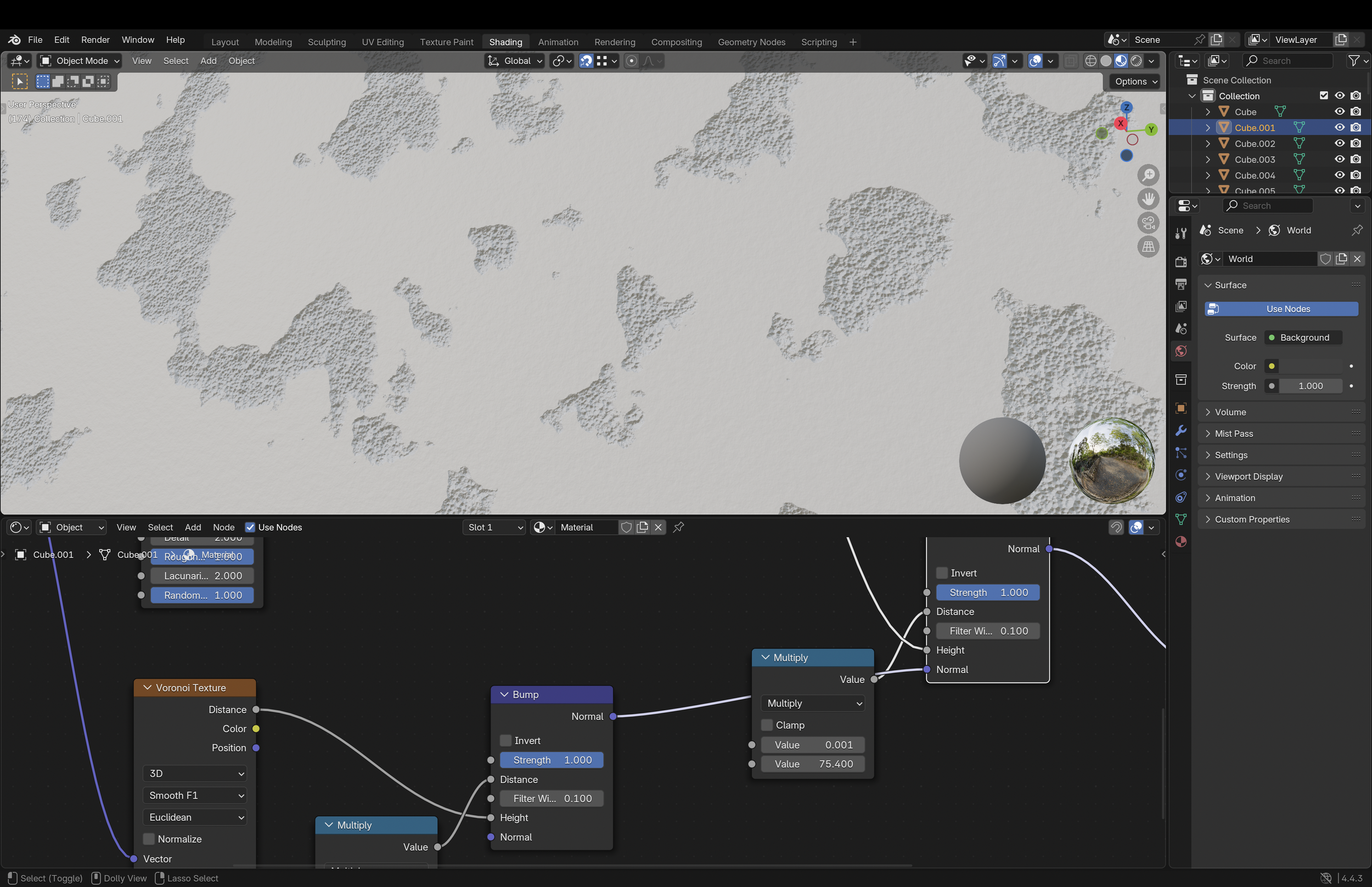Open the Render menu

95,40
